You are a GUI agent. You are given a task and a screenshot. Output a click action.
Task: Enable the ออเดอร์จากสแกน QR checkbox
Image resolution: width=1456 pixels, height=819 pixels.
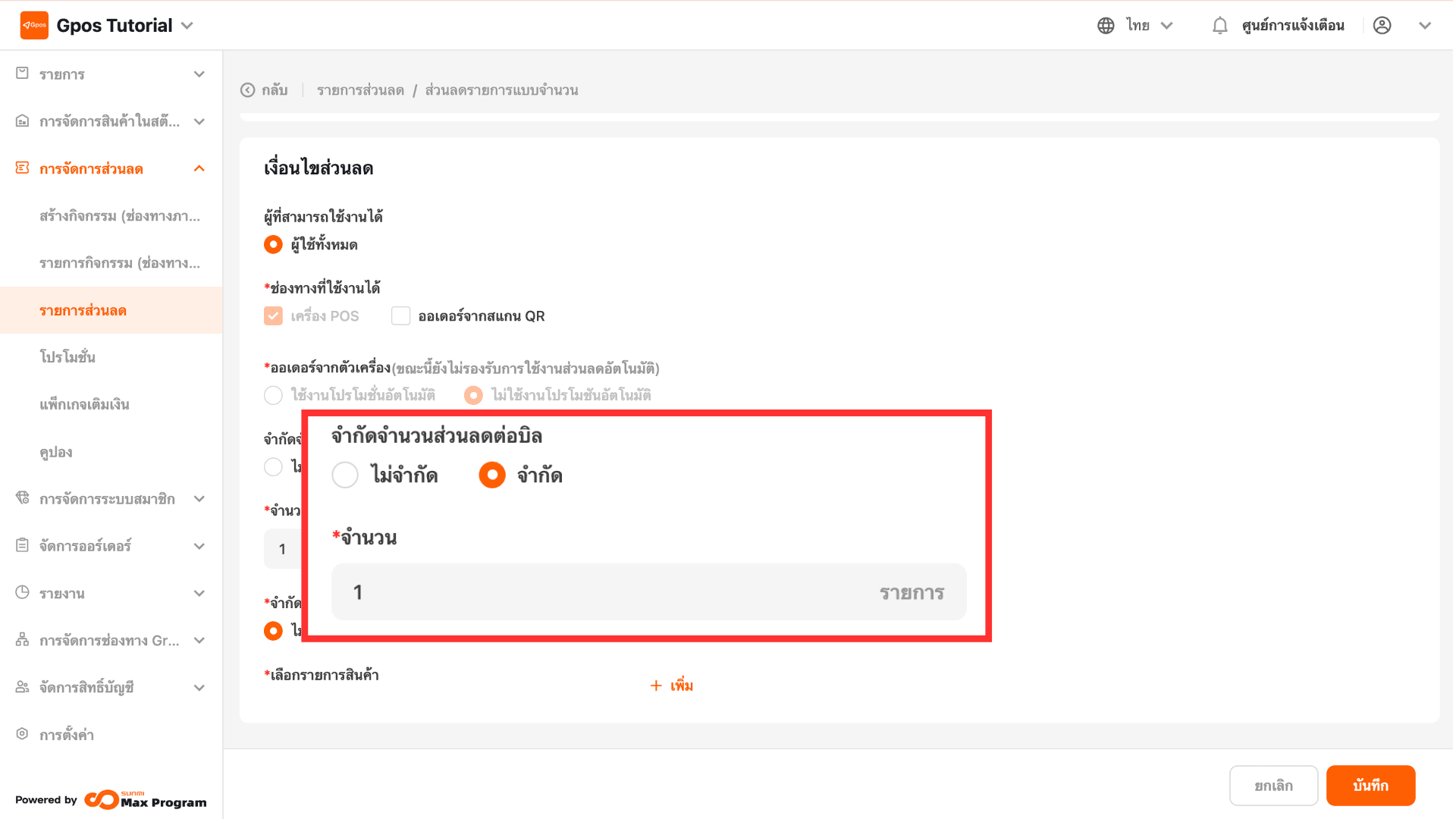point(400,315)
